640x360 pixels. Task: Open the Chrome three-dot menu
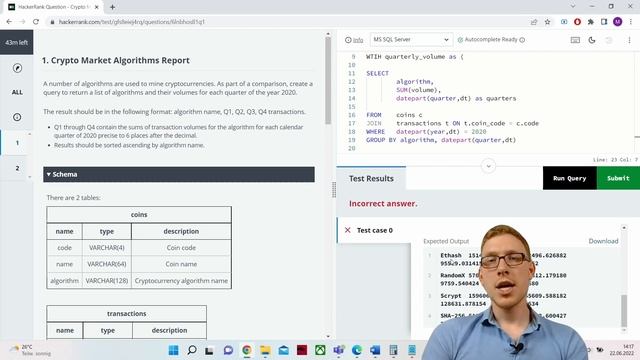[631, 22]
